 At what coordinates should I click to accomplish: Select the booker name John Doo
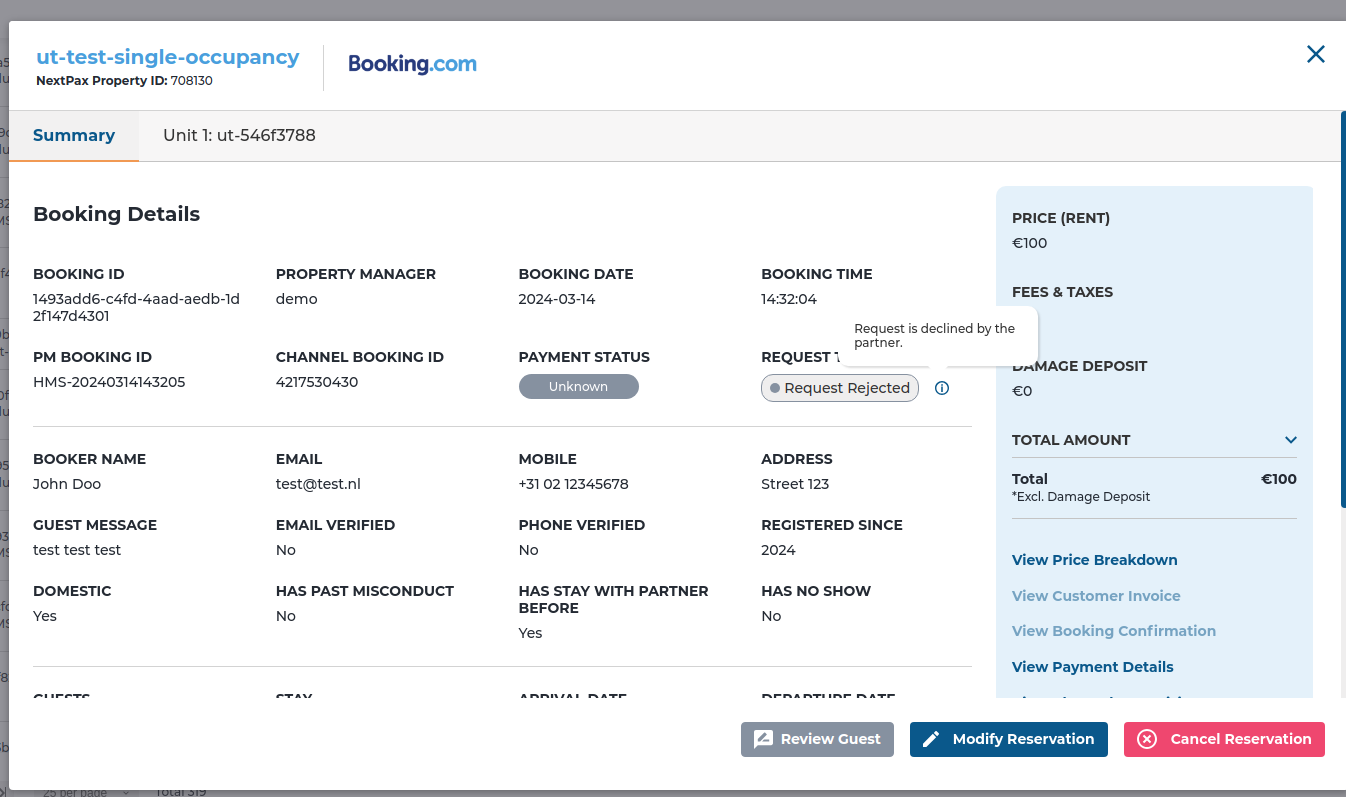67,484
